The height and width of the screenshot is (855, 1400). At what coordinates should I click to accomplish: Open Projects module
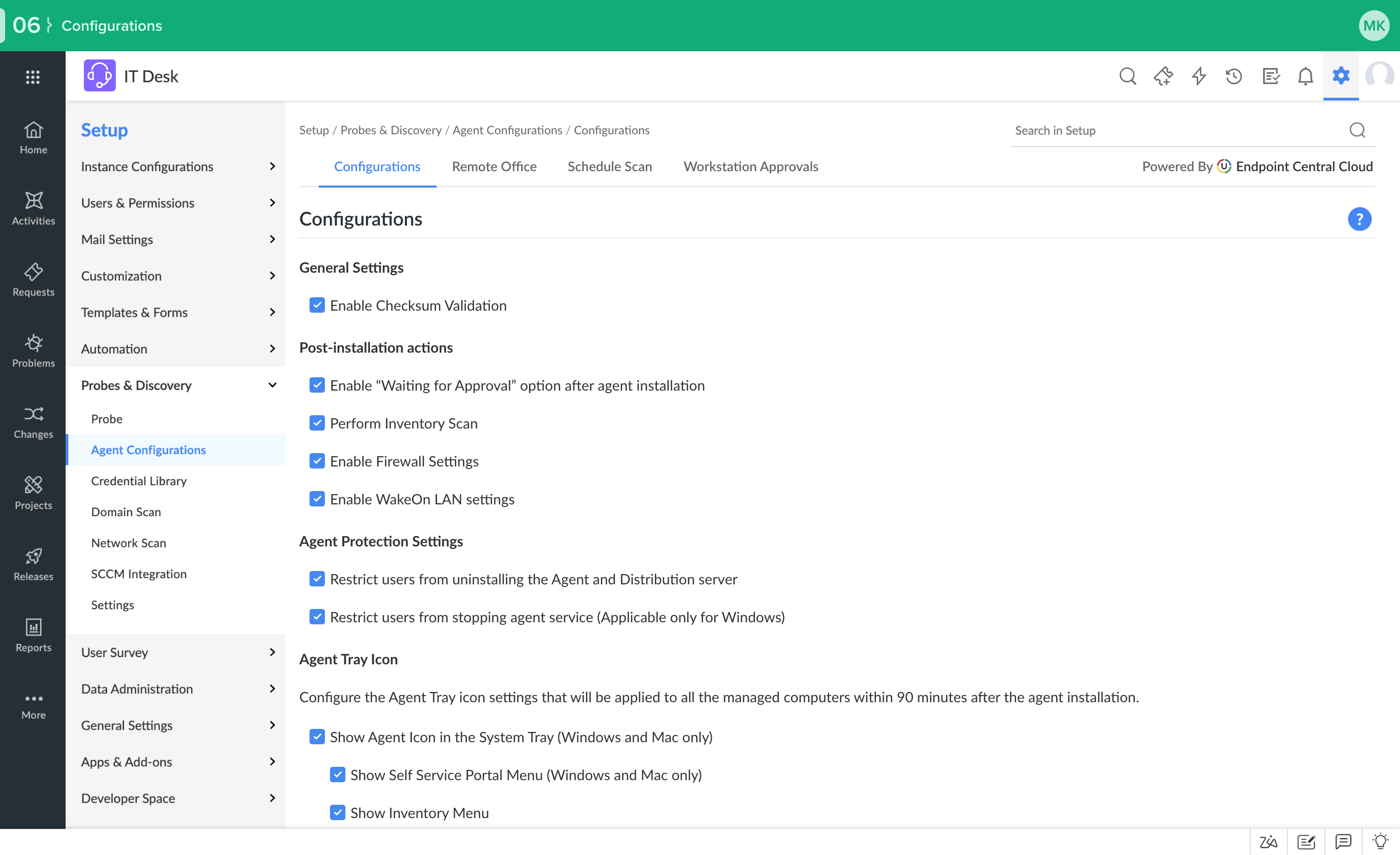point(33,493)
